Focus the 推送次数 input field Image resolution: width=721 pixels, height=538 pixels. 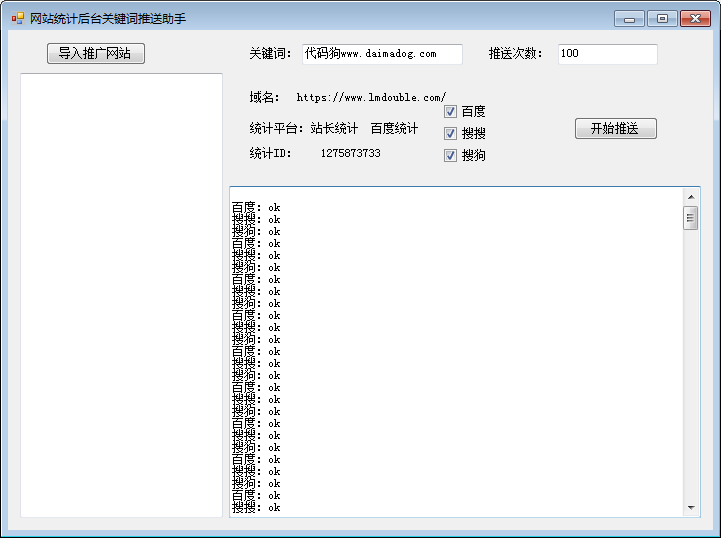607,54
